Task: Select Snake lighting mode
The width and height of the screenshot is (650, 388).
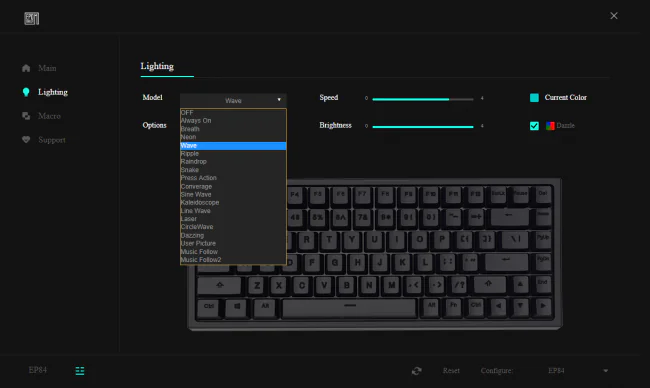Action: point(233,170)
